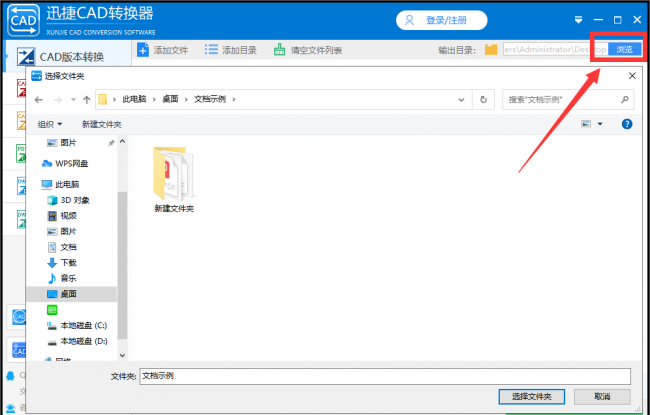Open the 登录/注册 login button
Viewport: 650px width, 415px height.
(x=441, y=20)
